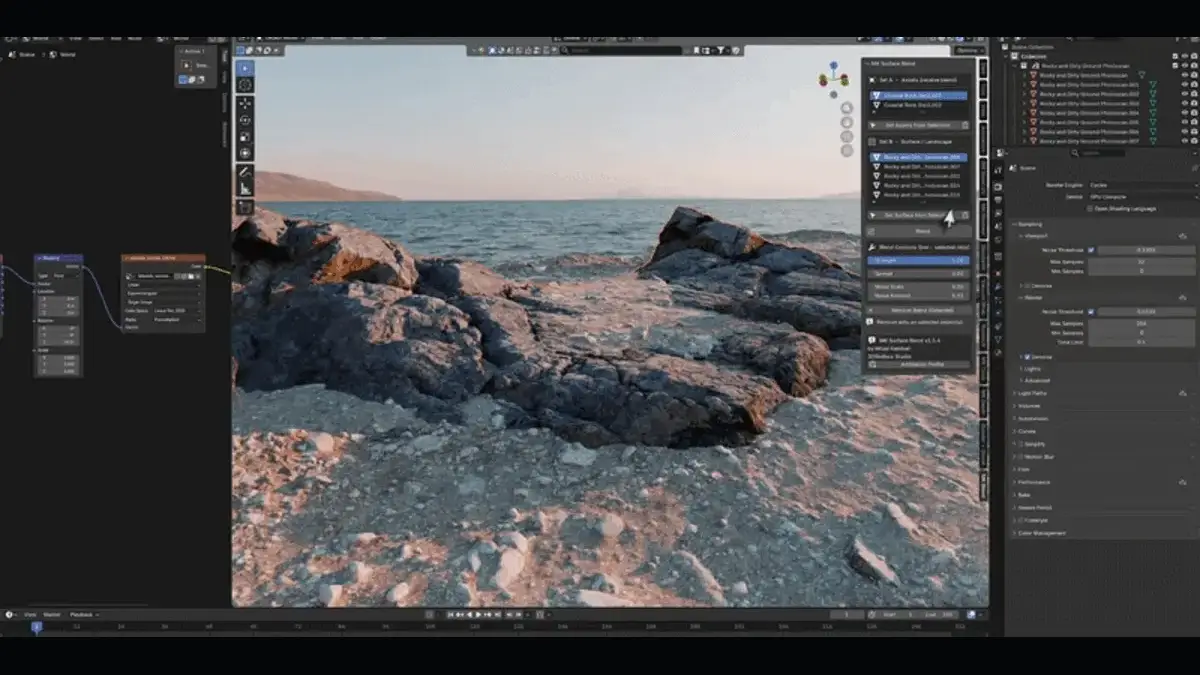Click the Play animation button in timeline
This screenshot has width=1200, height=675.
(479, 614)
